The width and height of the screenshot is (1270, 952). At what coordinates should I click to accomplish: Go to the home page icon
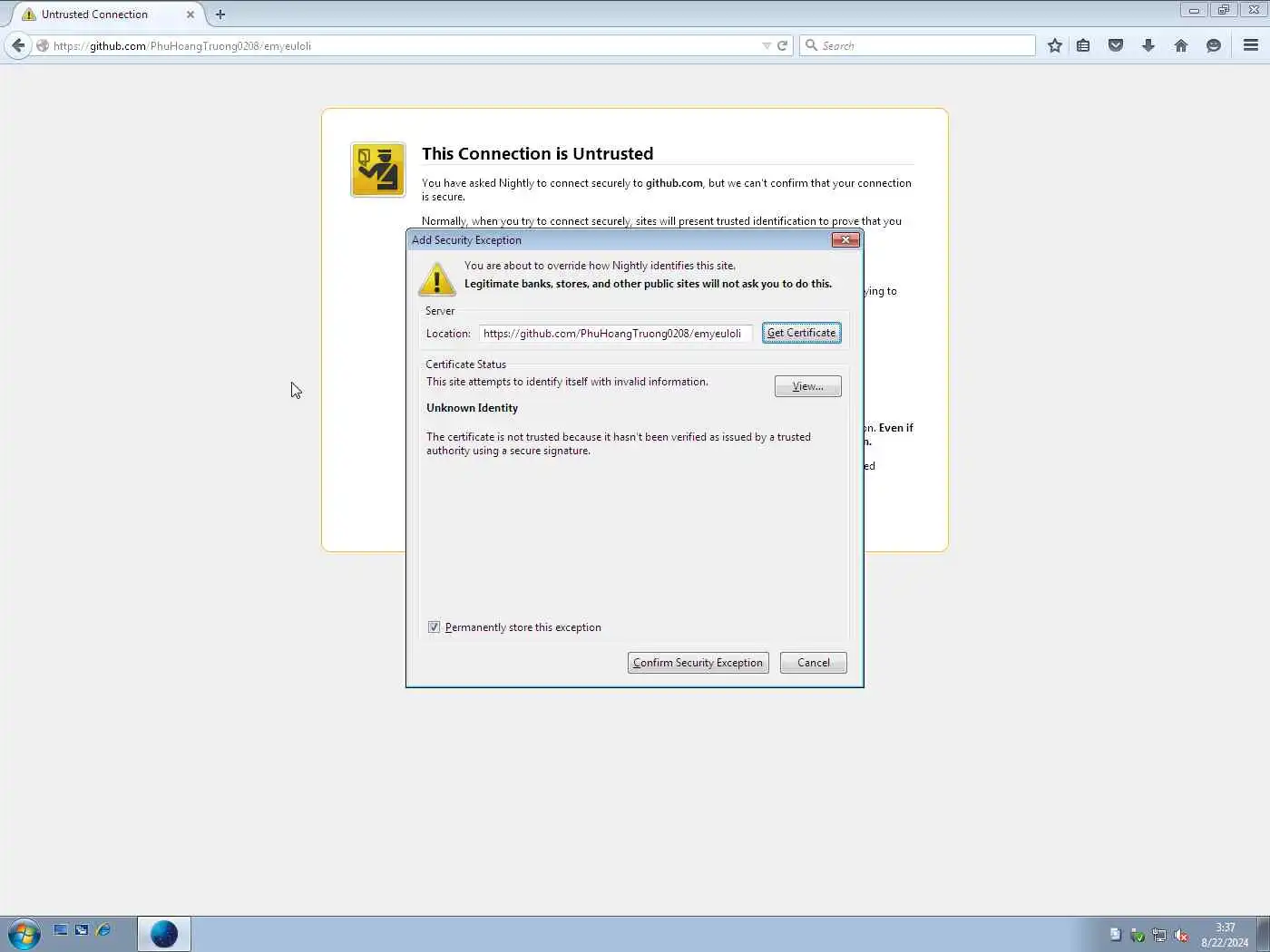click(x=1181, y=45)
